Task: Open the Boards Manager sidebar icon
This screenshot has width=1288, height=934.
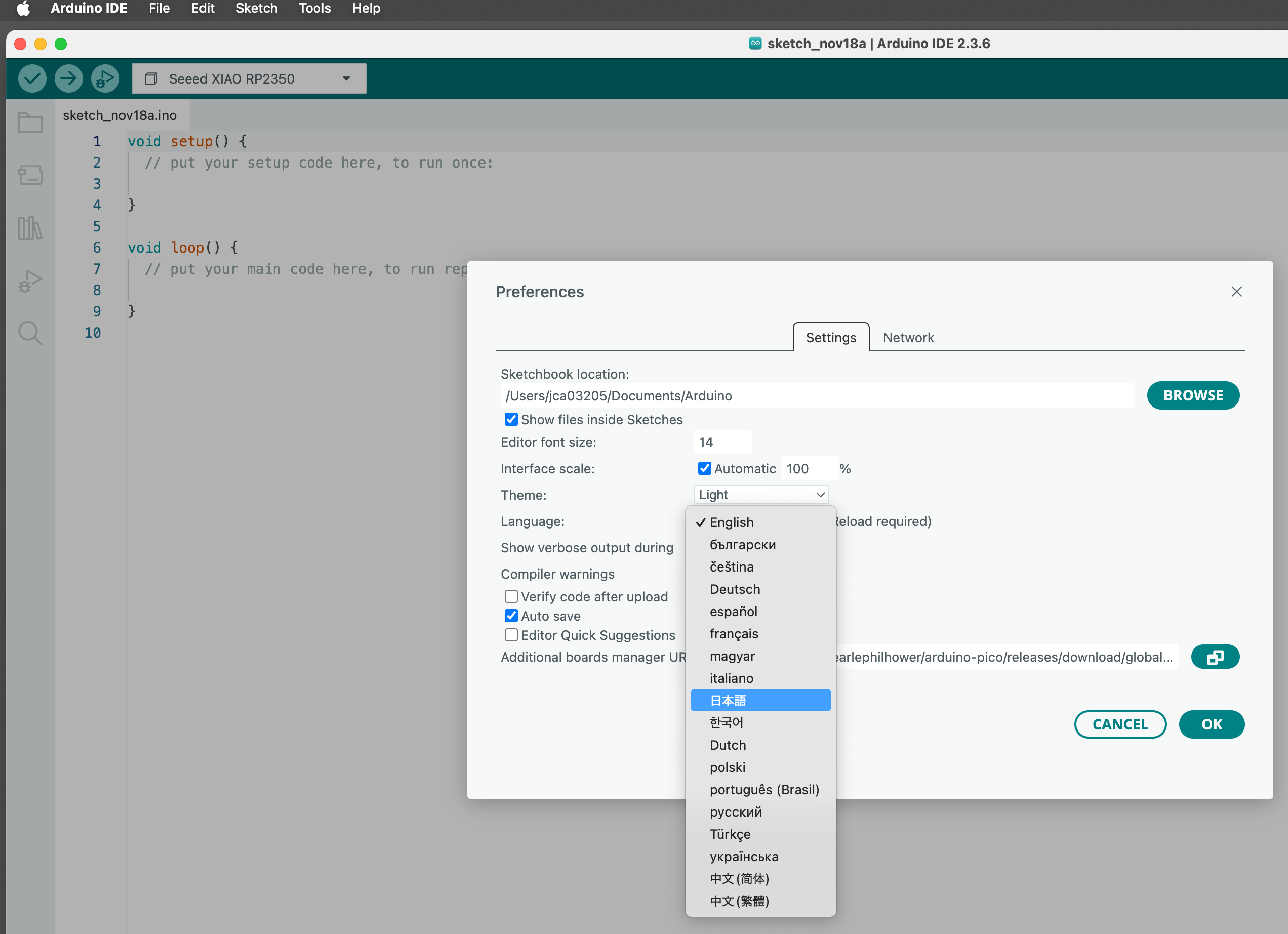Action: (30, 175)
